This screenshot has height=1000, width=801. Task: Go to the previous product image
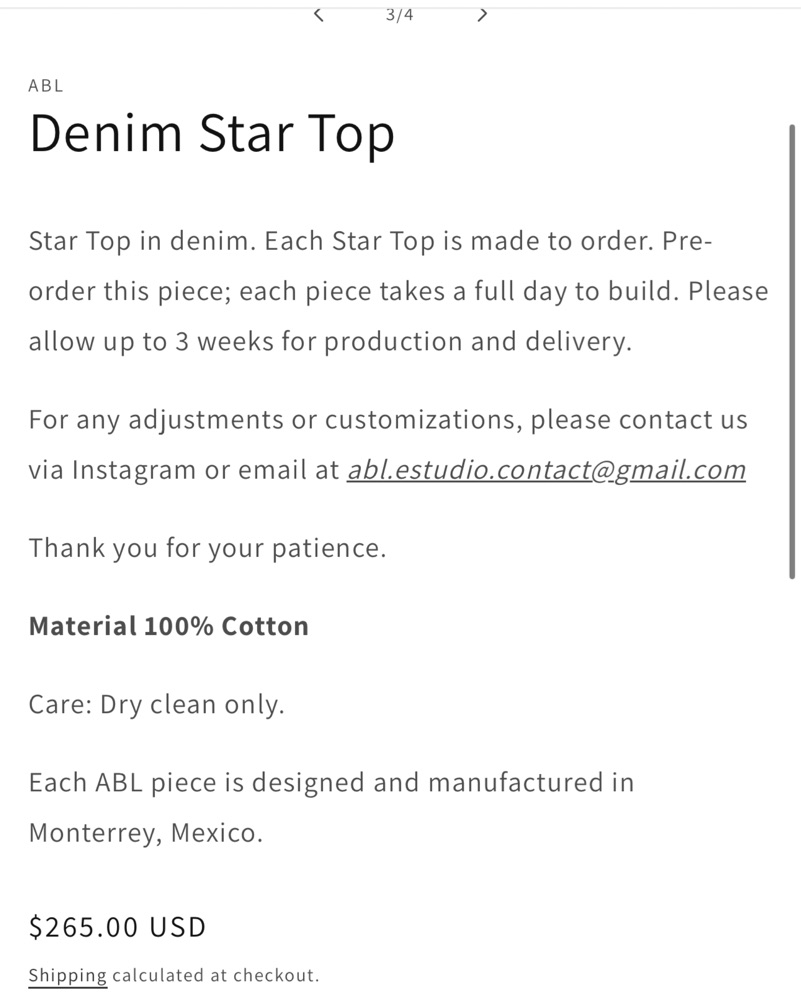pos(319,14)
